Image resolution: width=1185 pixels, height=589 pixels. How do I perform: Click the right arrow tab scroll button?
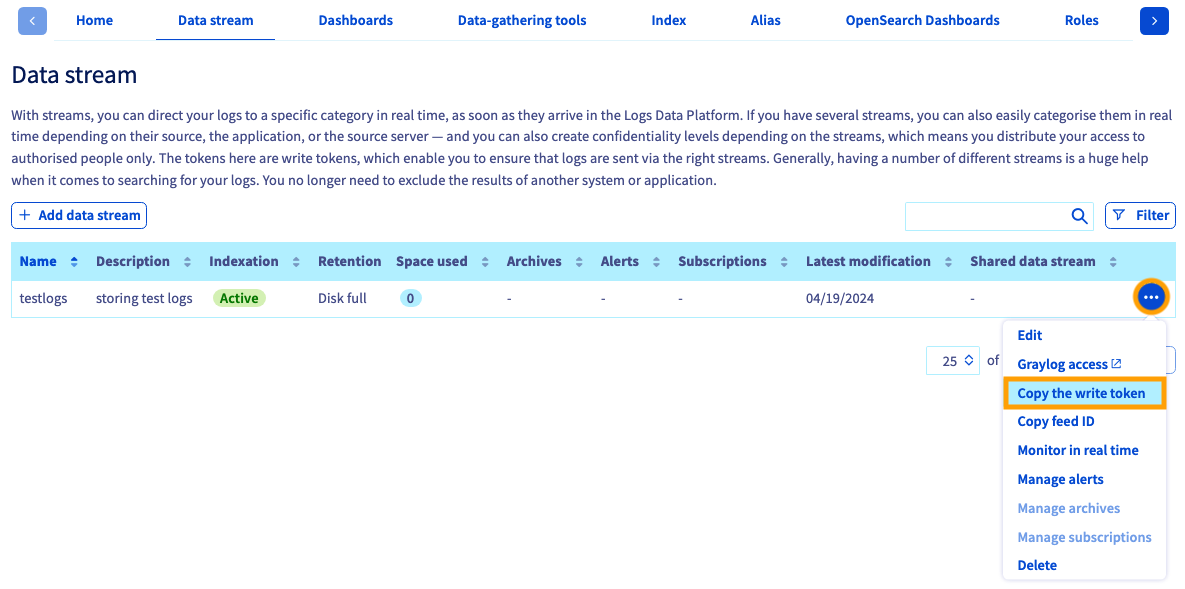point(1154,21)
